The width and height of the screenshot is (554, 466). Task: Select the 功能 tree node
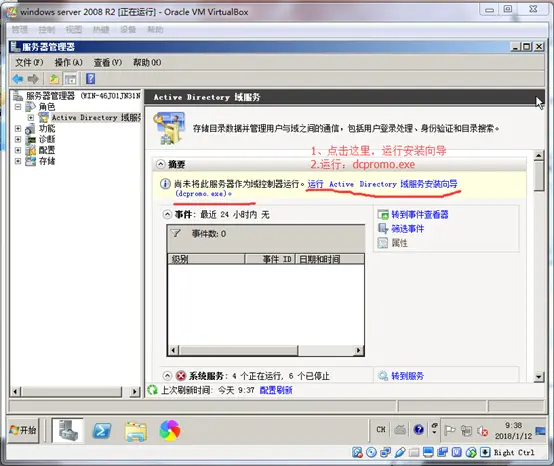(40, 128)
